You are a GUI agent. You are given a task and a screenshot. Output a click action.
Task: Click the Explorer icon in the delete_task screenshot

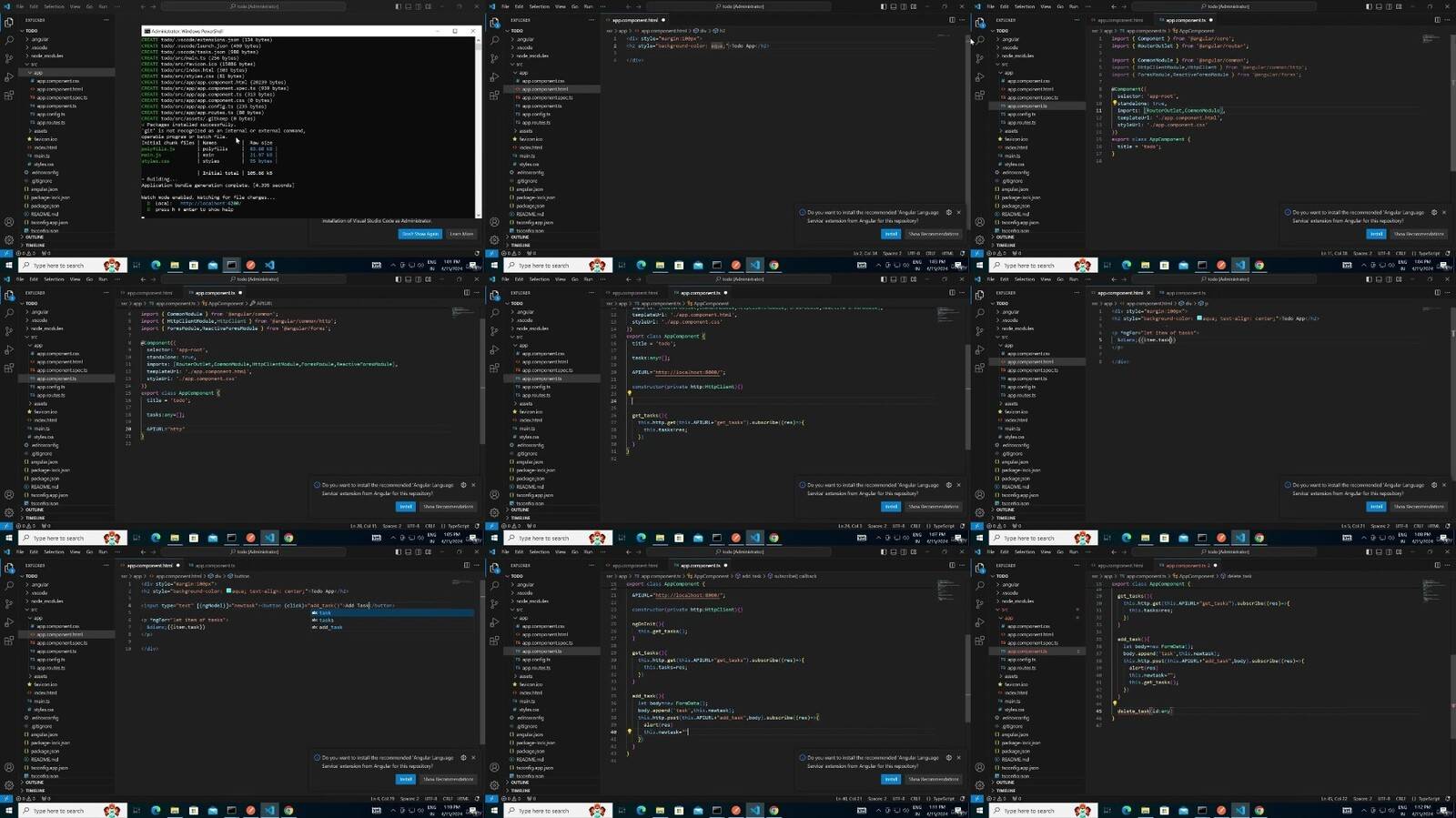coord(980,569)
